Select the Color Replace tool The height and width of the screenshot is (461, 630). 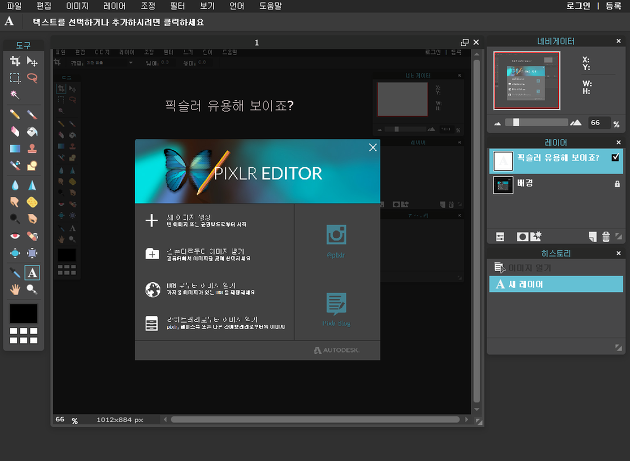click(15, 165)
